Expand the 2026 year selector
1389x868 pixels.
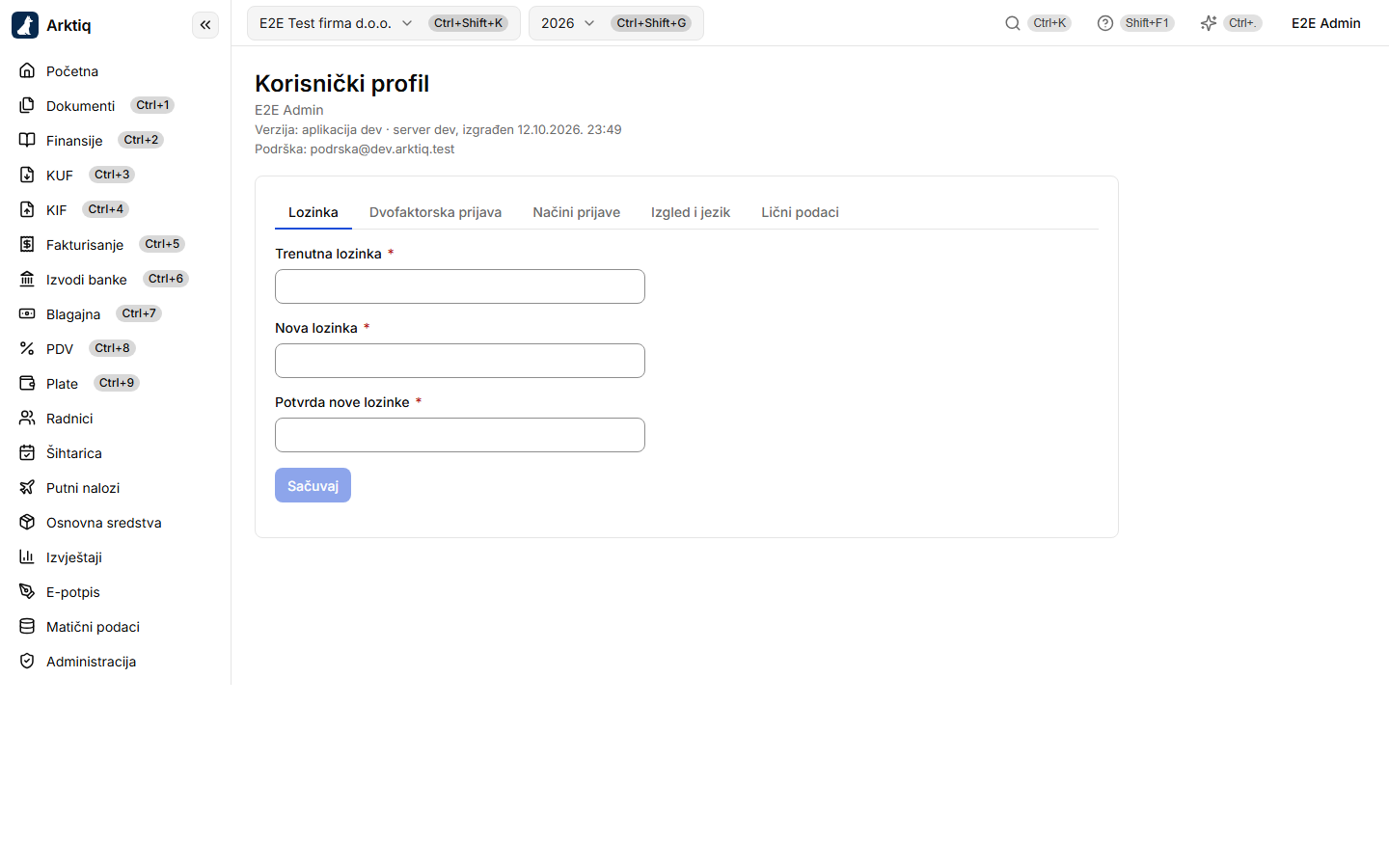616,23
